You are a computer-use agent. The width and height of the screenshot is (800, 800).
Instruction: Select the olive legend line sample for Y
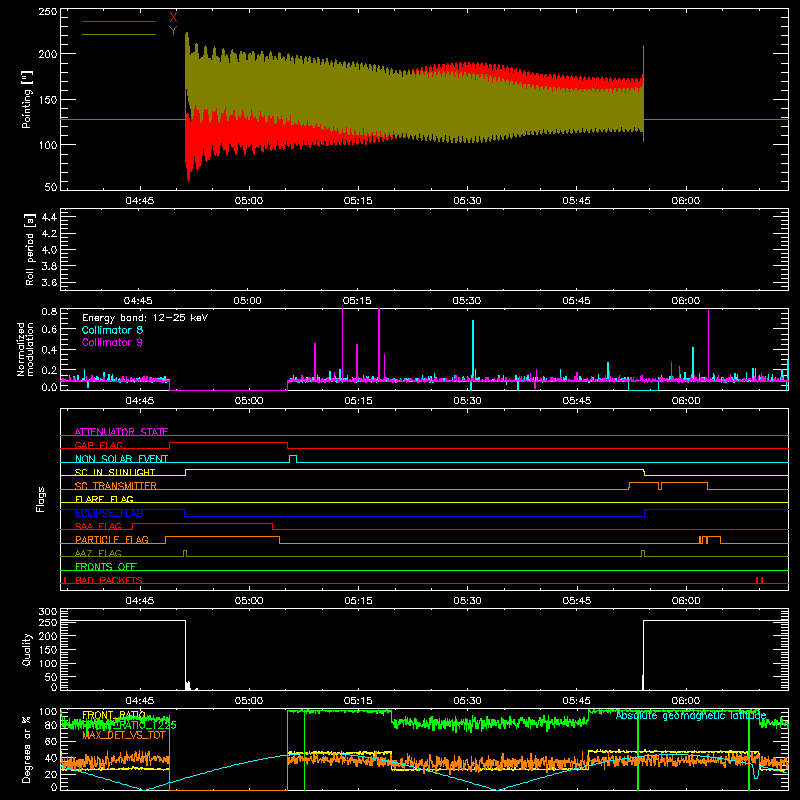pos(119,35)
